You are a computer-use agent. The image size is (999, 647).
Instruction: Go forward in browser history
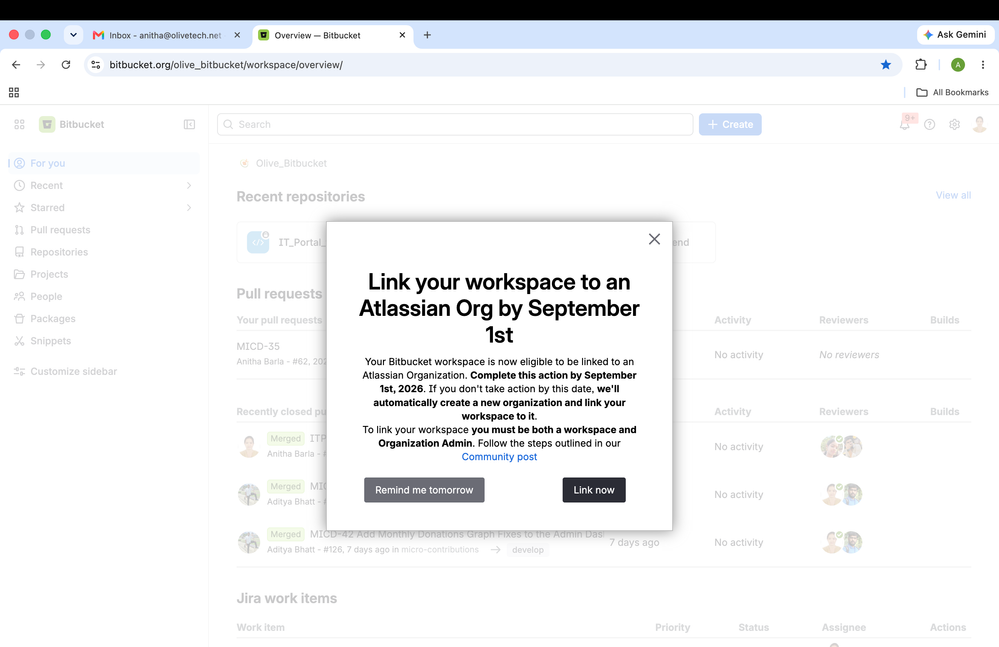pos(41,64)
